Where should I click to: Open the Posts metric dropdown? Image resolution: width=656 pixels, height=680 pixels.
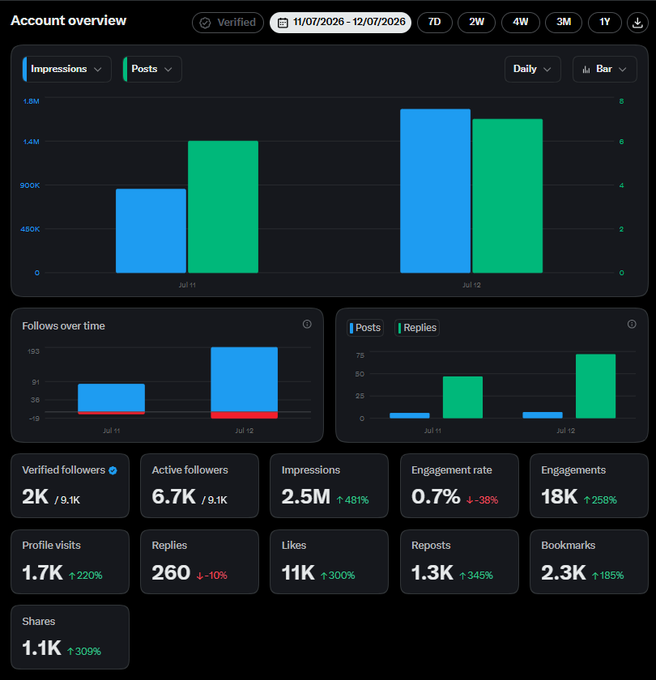(x=152, y=69)
